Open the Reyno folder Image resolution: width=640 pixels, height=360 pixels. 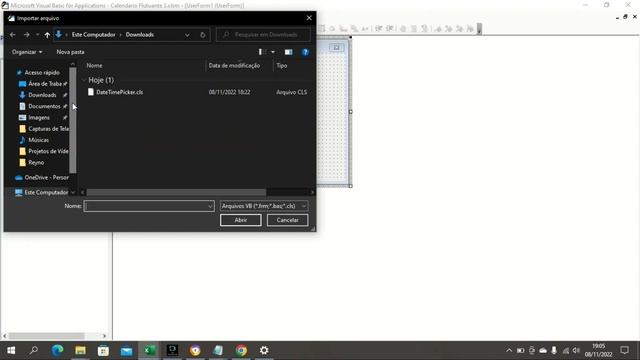click(36, 162)
